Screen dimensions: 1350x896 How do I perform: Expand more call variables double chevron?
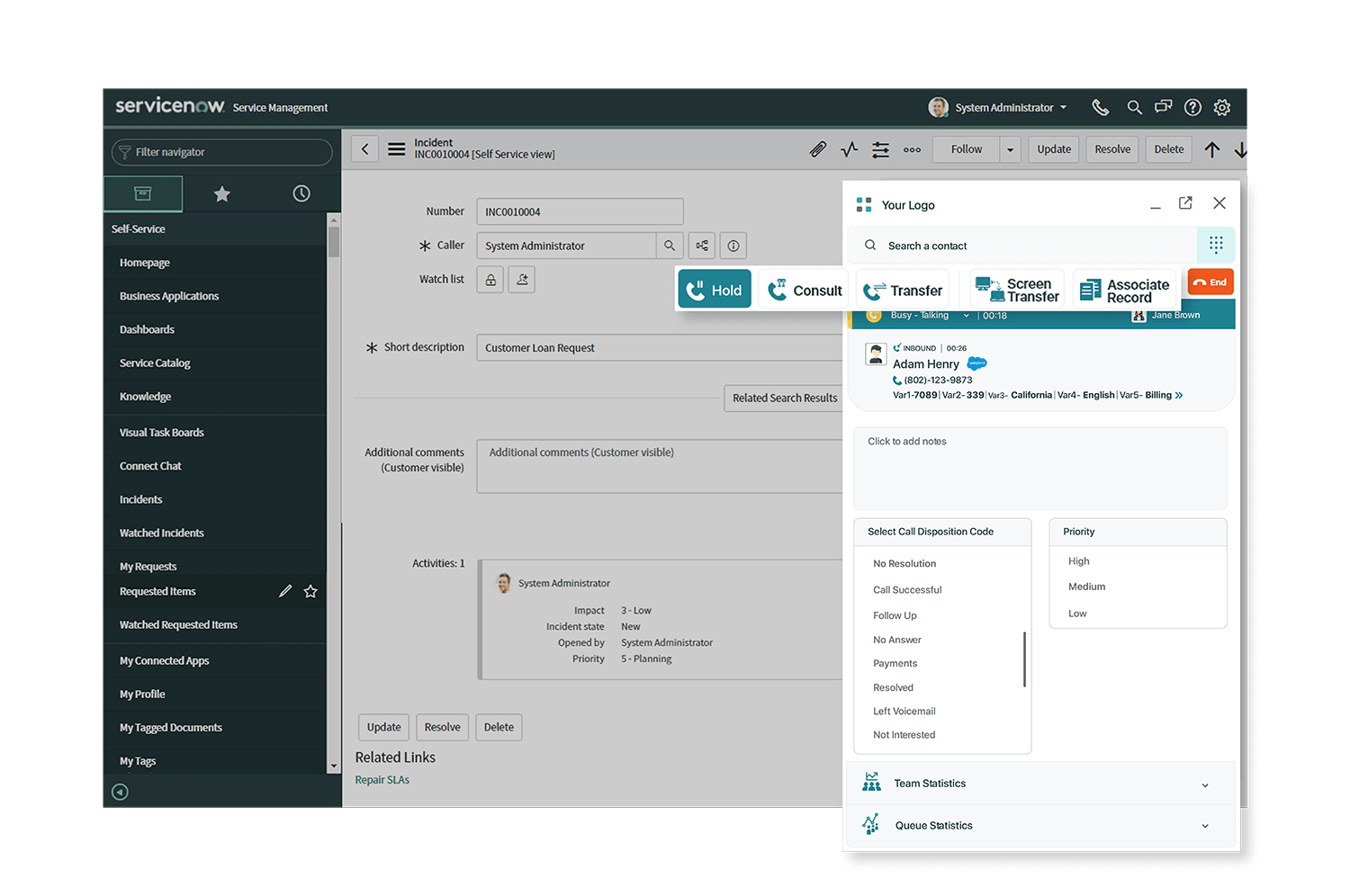[1179, 395]
